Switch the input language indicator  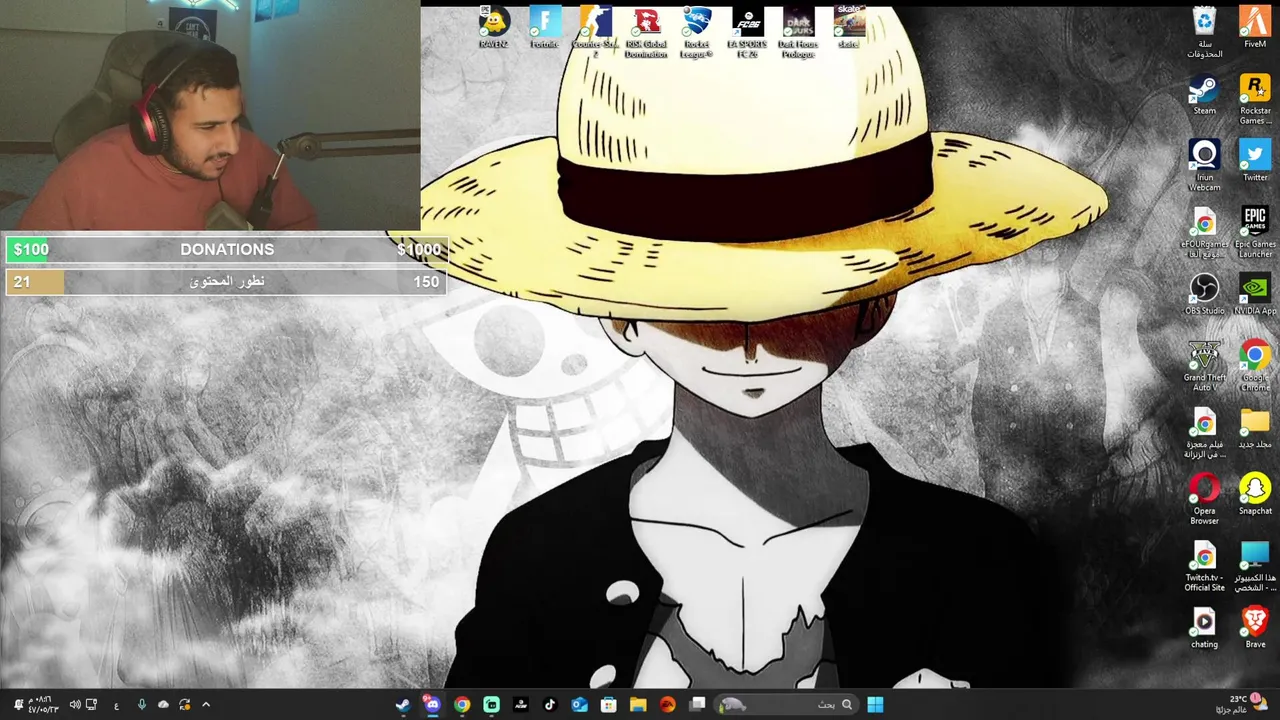[116, 704]
